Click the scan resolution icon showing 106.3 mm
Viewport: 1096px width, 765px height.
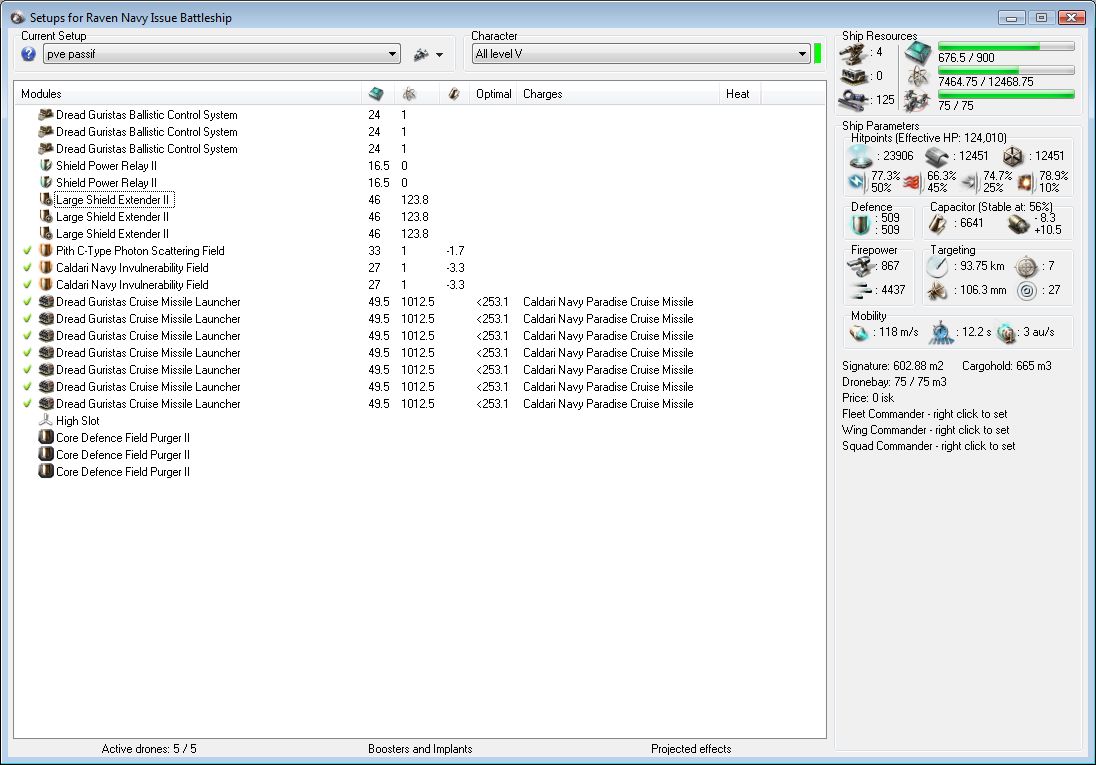tap(937, 290)
